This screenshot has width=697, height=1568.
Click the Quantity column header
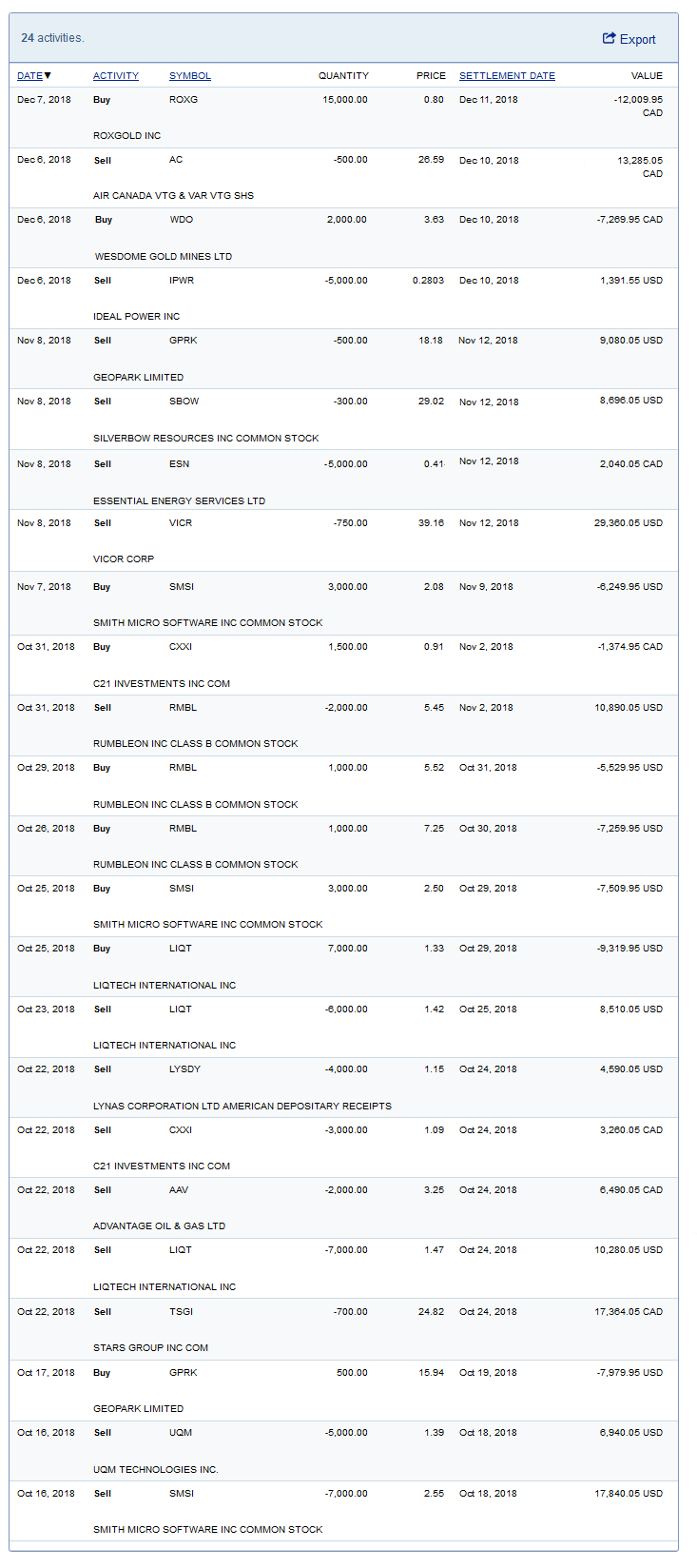(343, 76)
